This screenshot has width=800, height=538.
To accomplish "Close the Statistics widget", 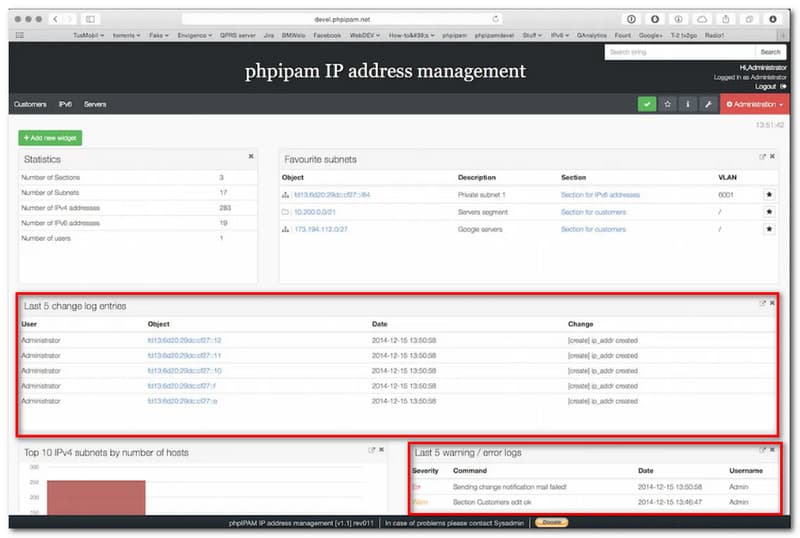I will coord(250,156).
